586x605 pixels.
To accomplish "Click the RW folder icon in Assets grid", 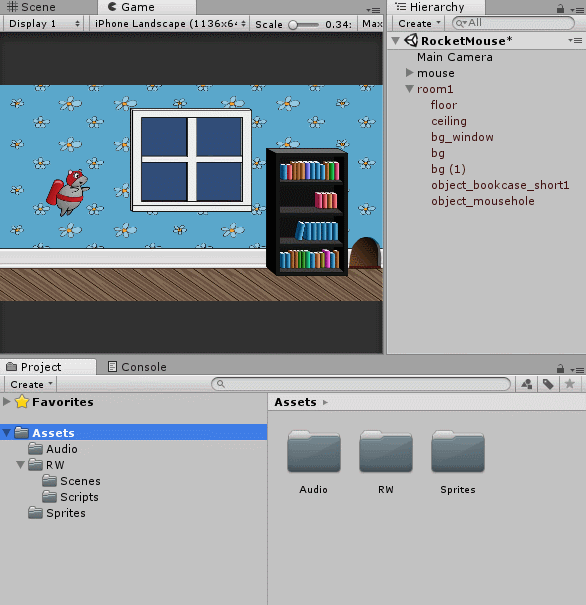I will pos(386,451).
